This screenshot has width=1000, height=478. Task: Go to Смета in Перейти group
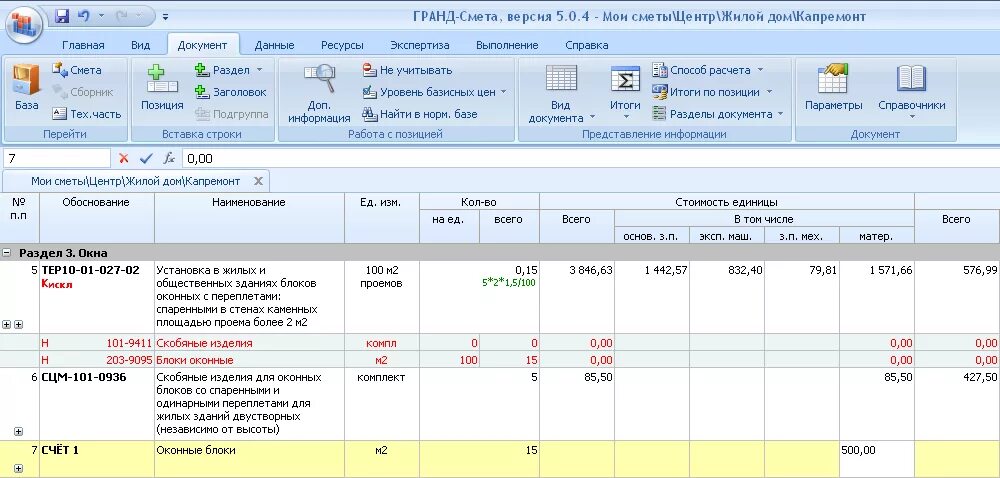77,70
